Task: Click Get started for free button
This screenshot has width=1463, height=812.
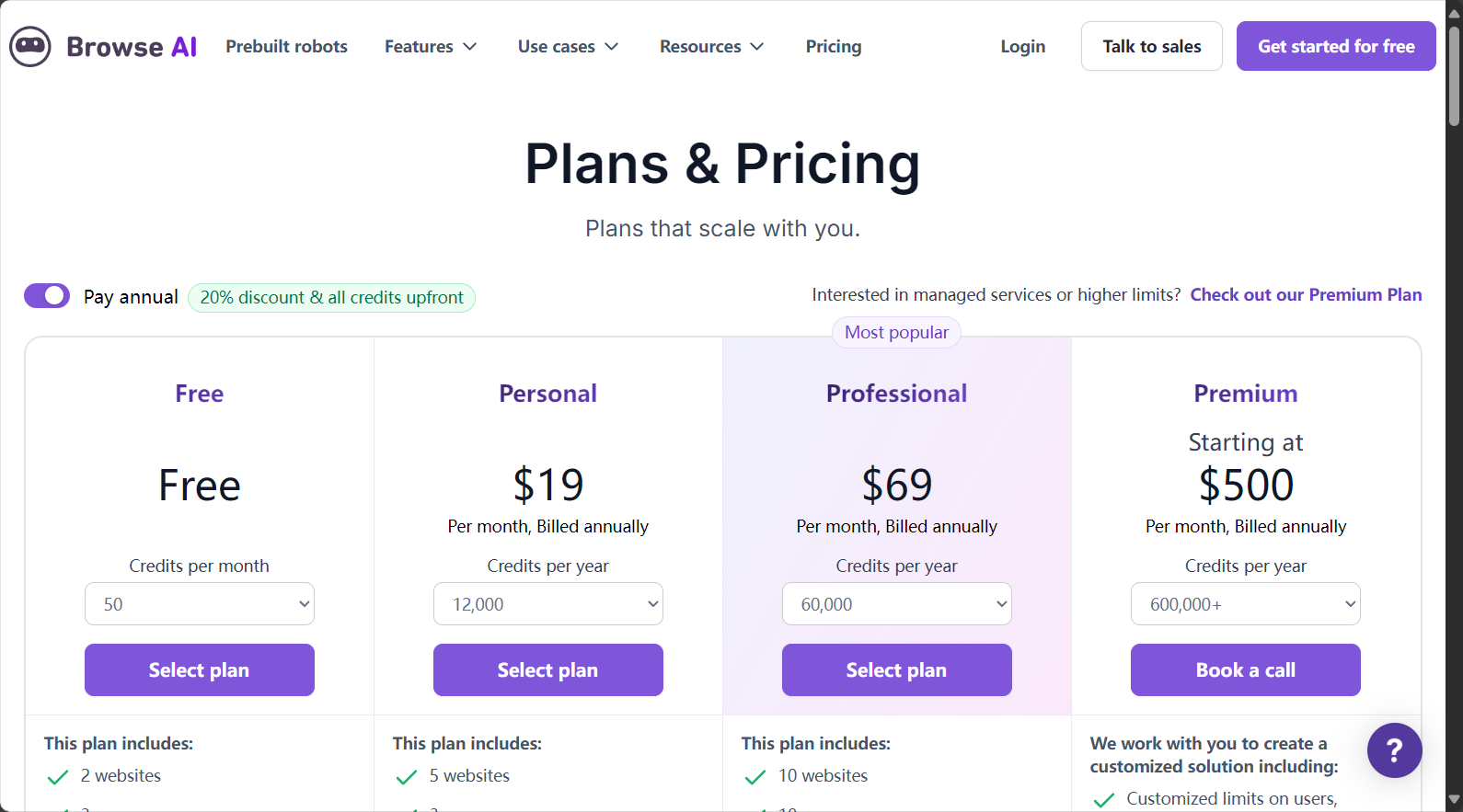Action: pyautogui.click(x=1336, y=46)
